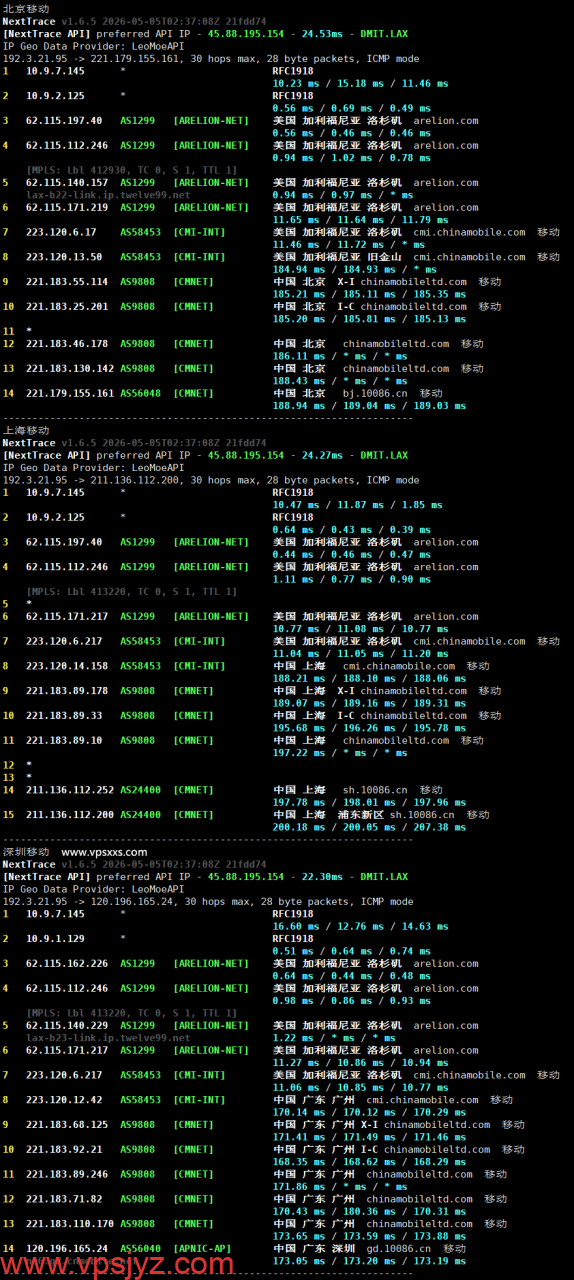The image size is (574, 1280).
Task: Select the MPLS Lbl 412930 line
Action: coord(132,170)
